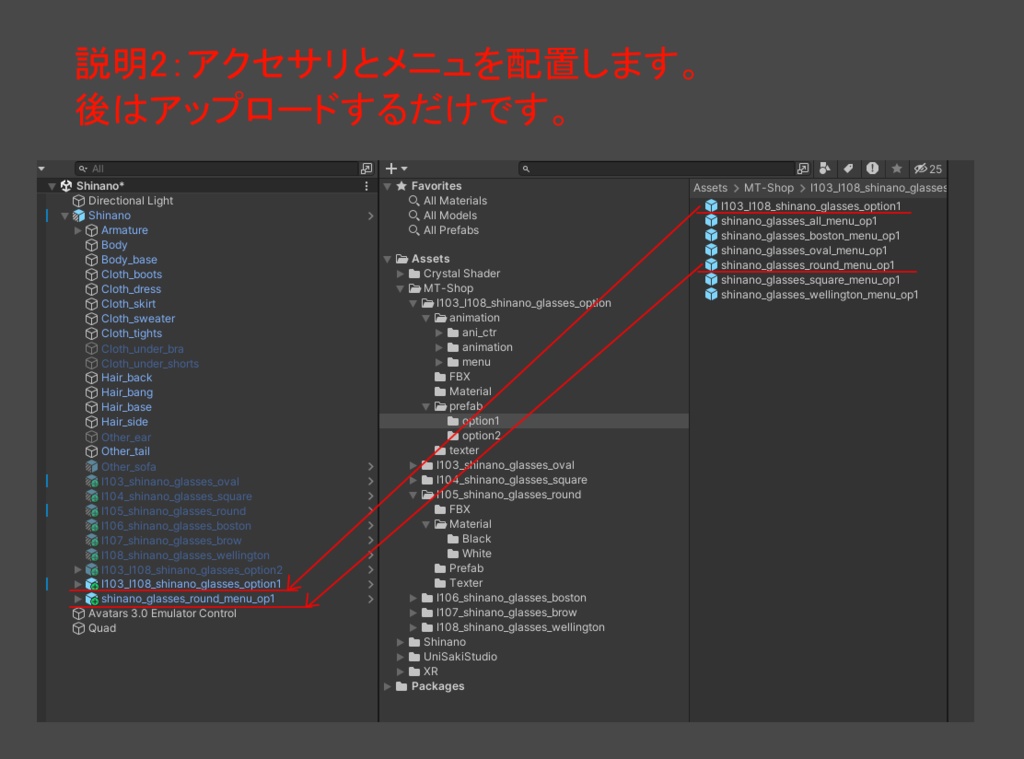Image resolution: width=1024 pixels, height=759 pixels.
Task: Select the XR folder
Action: tap(423, 671)
